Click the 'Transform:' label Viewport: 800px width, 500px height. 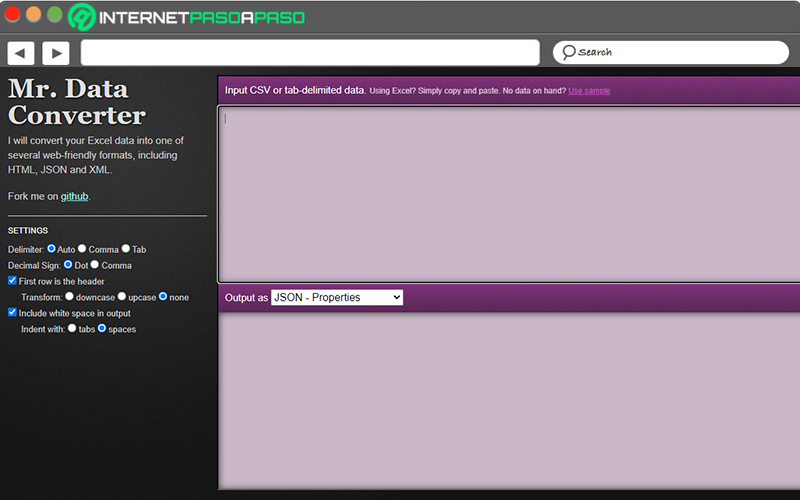[42, 297]
